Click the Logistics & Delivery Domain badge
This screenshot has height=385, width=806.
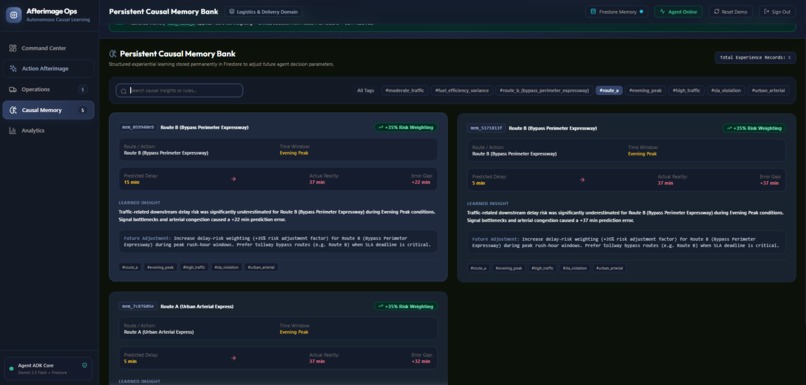point(264,11)
